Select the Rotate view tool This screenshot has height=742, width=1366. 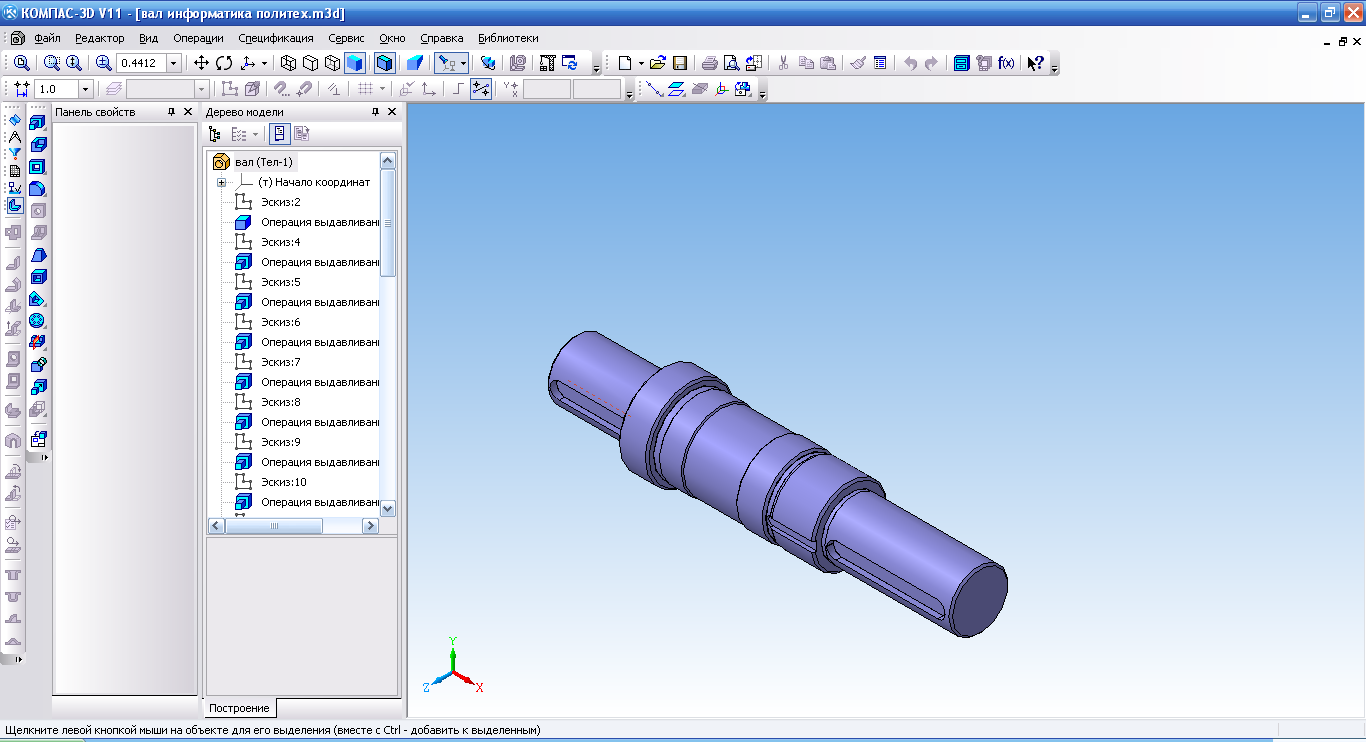pos(224,63)
